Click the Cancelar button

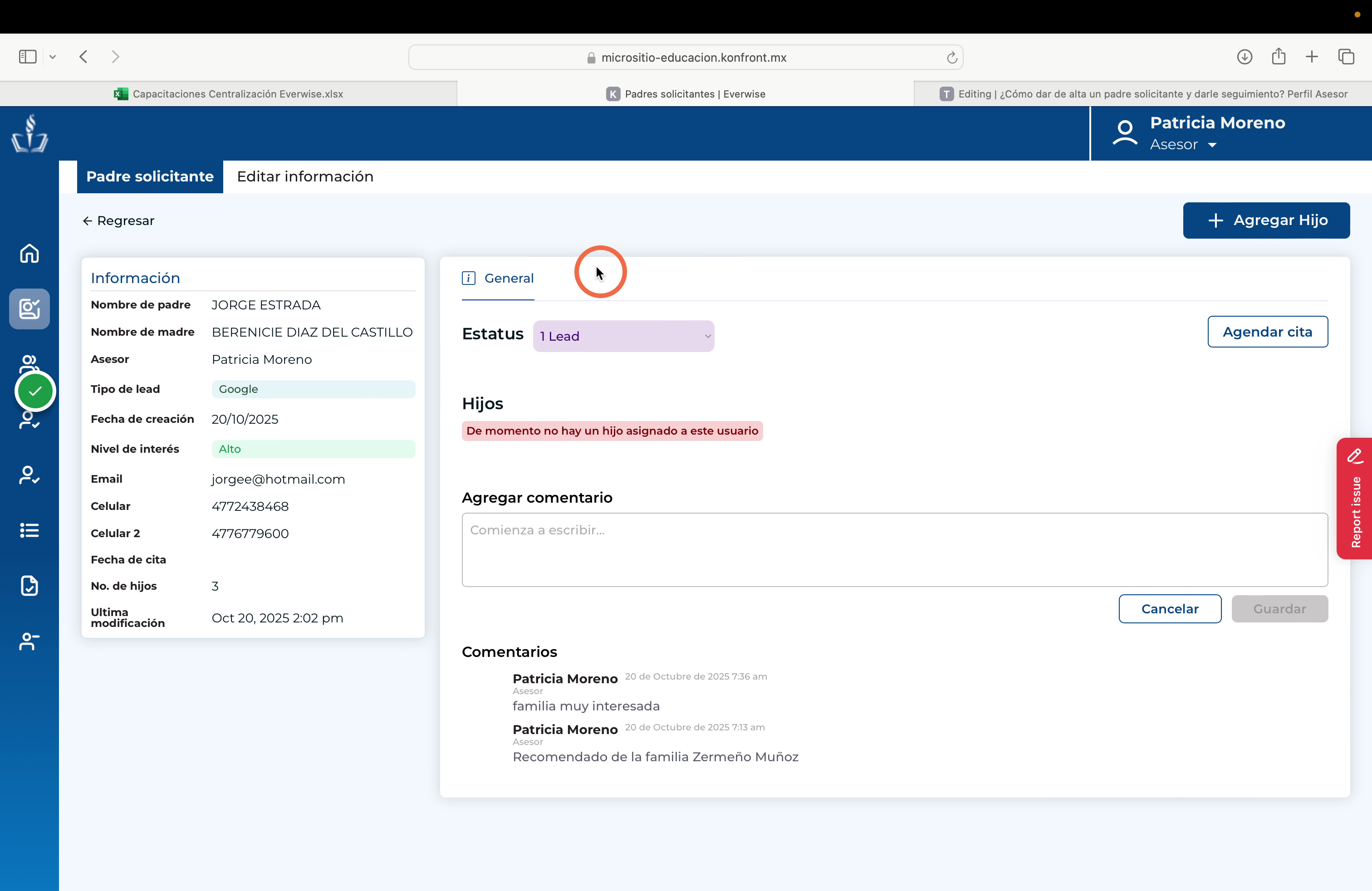pos(1170,609)
